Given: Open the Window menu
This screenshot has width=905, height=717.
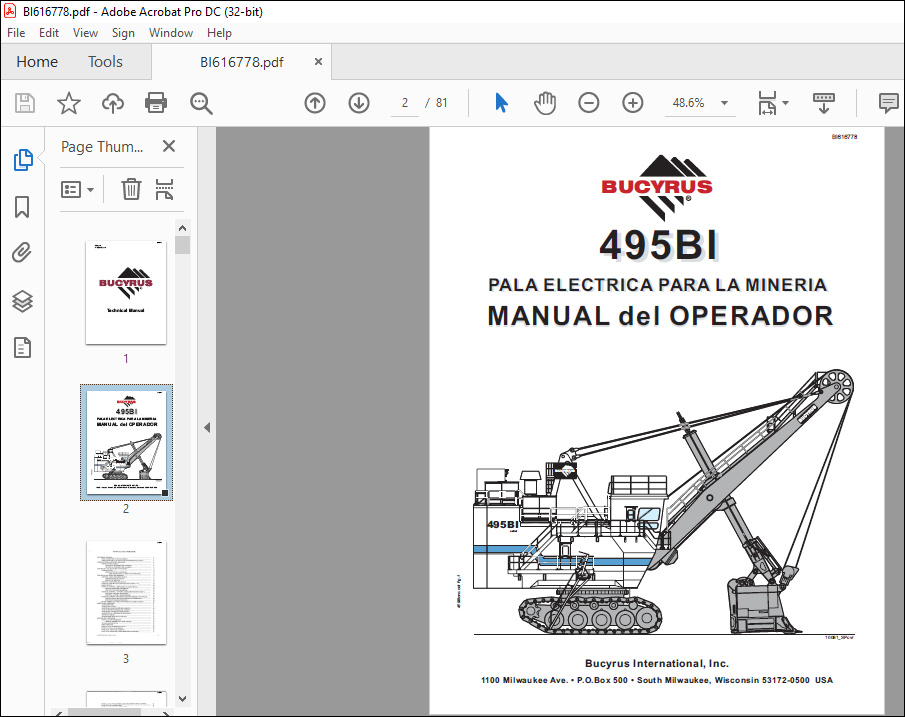Looking at the screenshot, I should (x=171, y=33).
